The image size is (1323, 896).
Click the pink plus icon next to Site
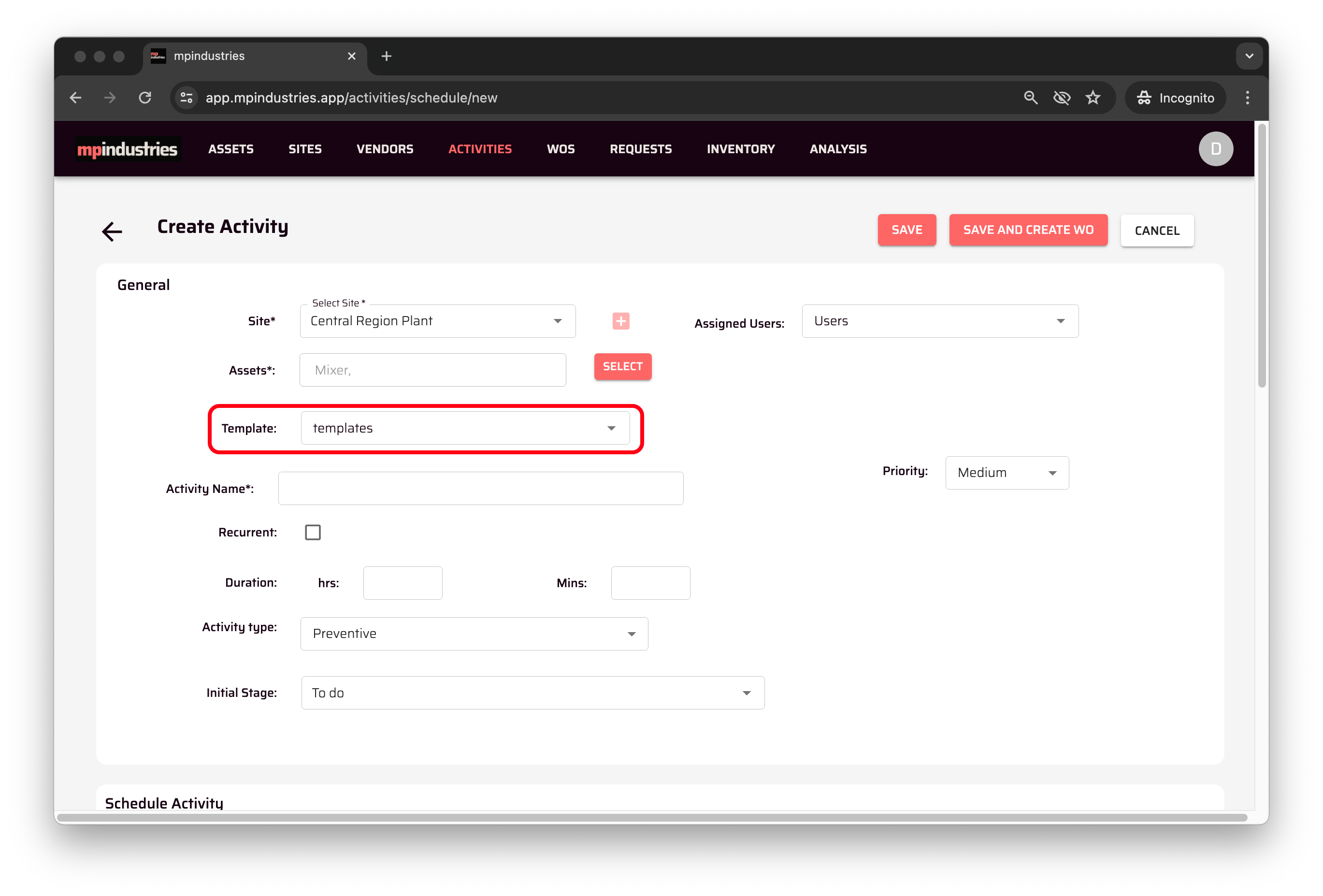(x=620, y=321)
